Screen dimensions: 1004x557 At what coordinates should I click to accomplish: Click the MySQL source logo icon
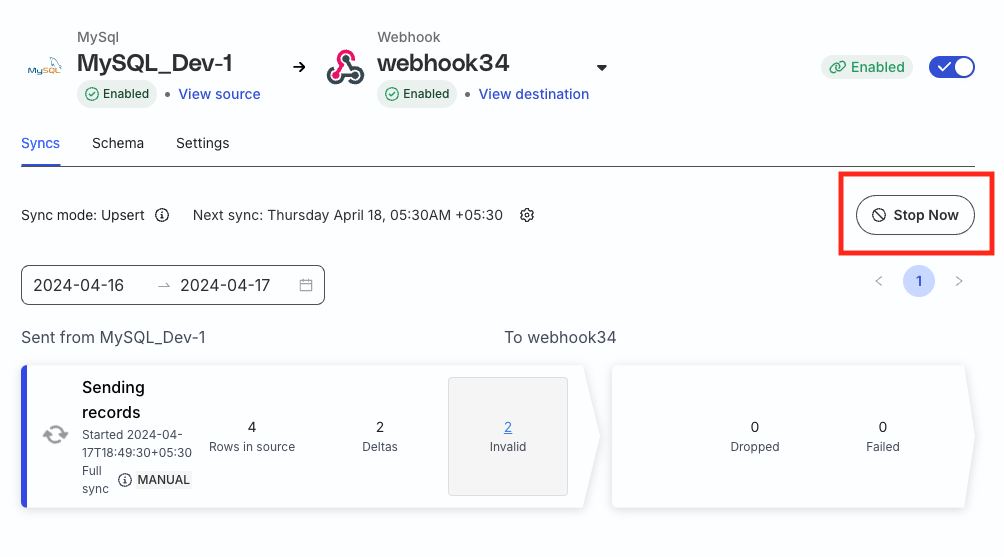[44, 67]
